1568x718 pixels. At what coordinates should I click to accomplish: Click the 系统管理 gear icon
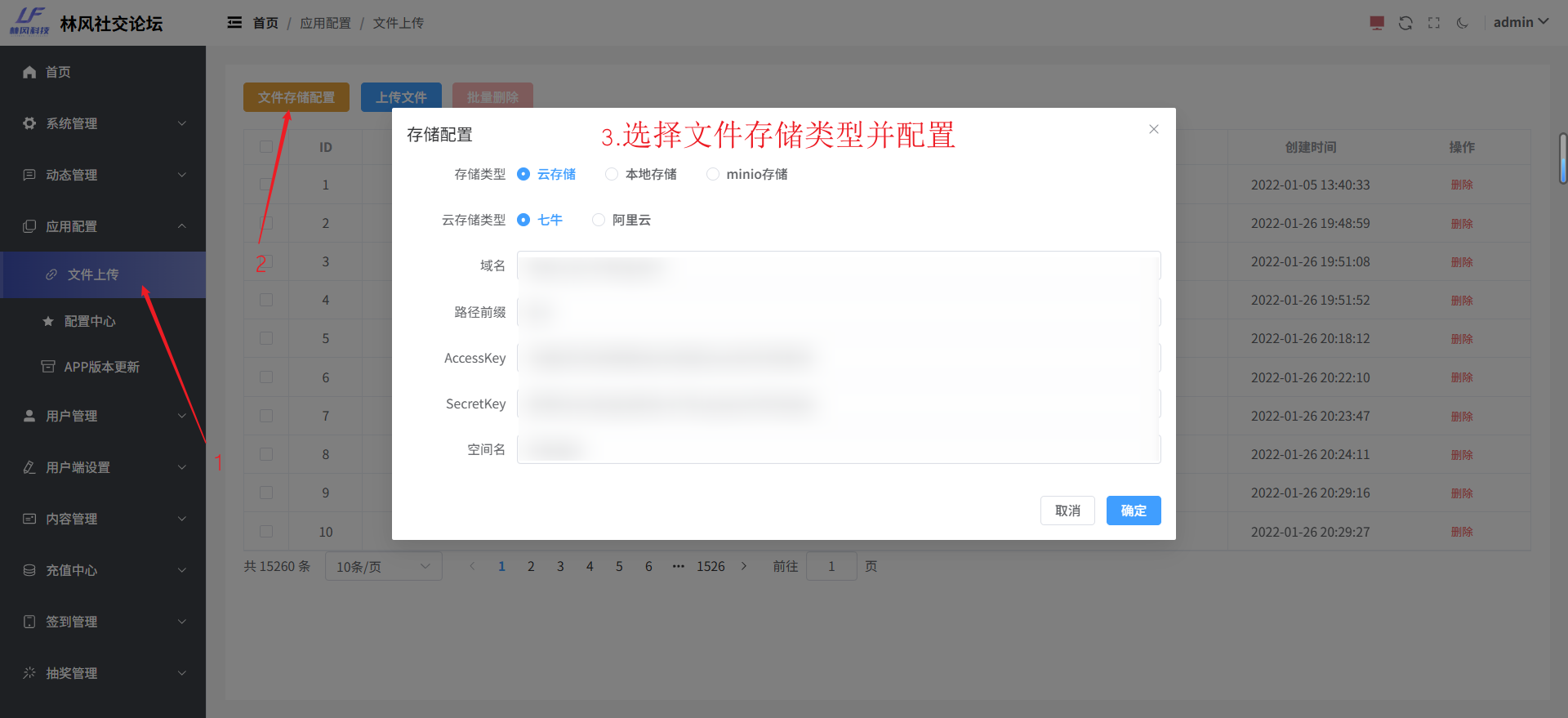(x=29, y=123)
